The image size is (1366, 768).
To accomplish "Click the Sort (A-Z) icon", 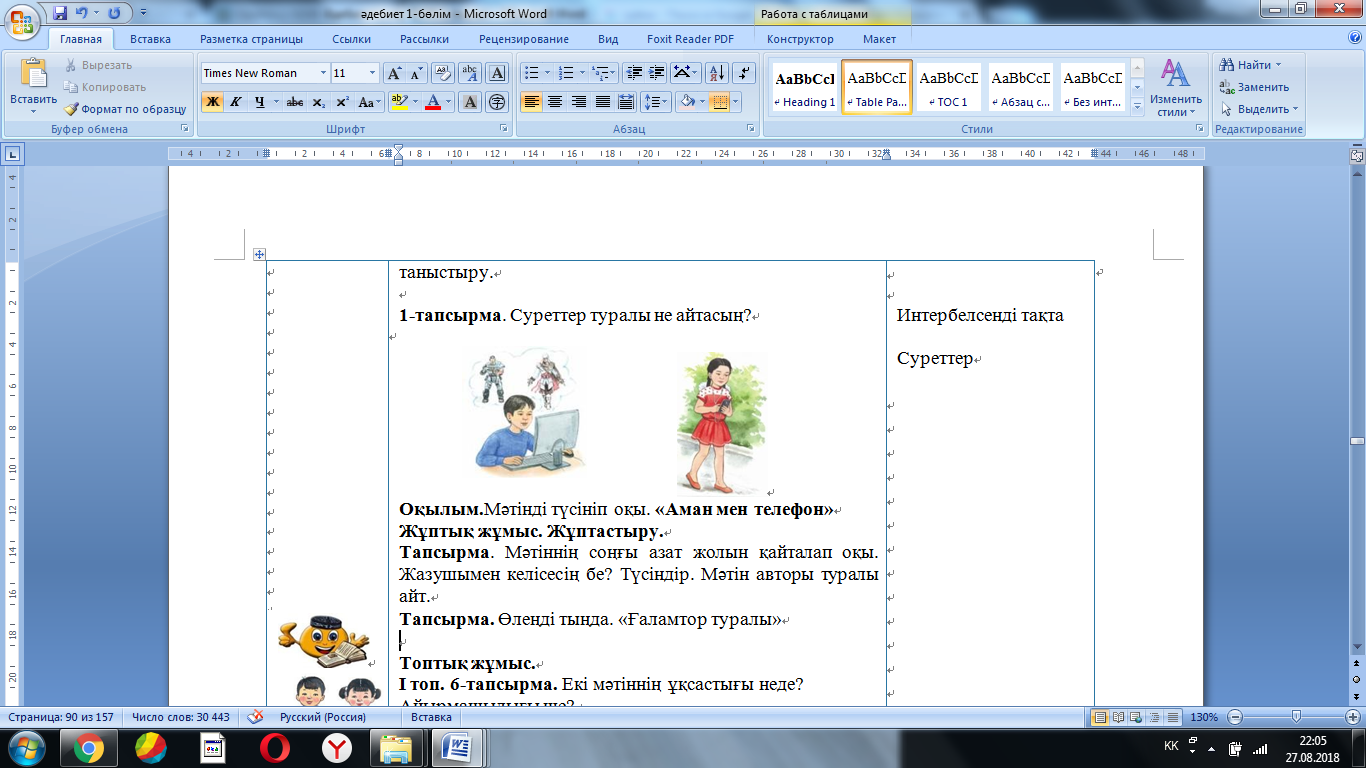I will 716,73.
